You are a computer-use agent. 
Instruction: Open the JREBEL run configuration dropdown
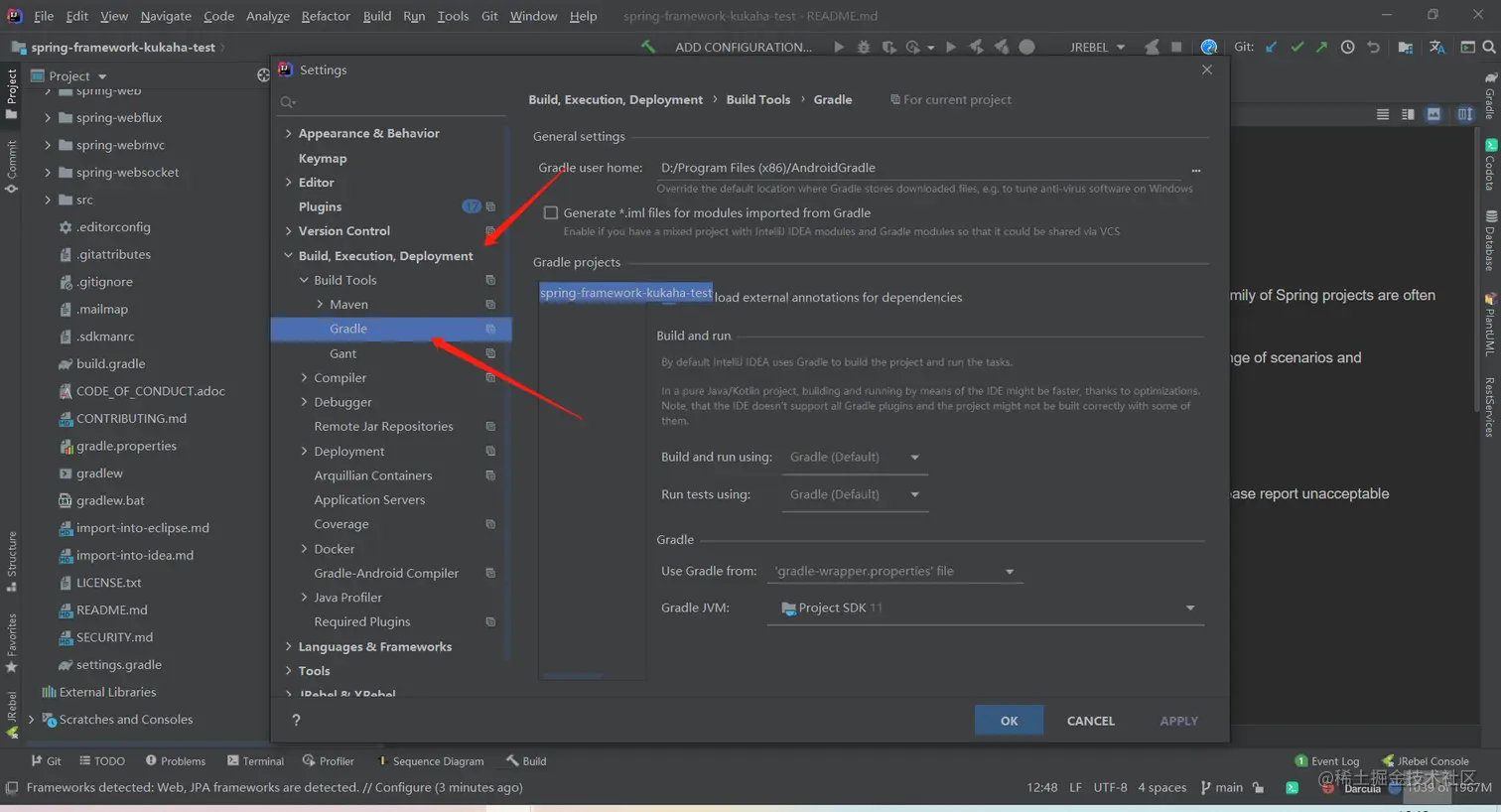(x=1097, y=47)
